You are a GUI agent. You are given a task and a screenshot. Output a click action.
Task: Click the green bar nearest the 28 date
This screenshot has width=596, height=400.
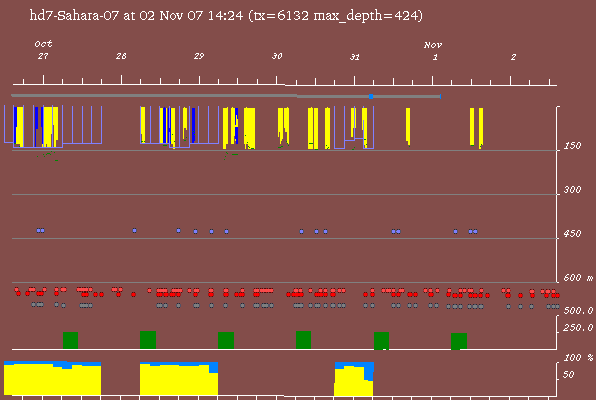(148, 340)
